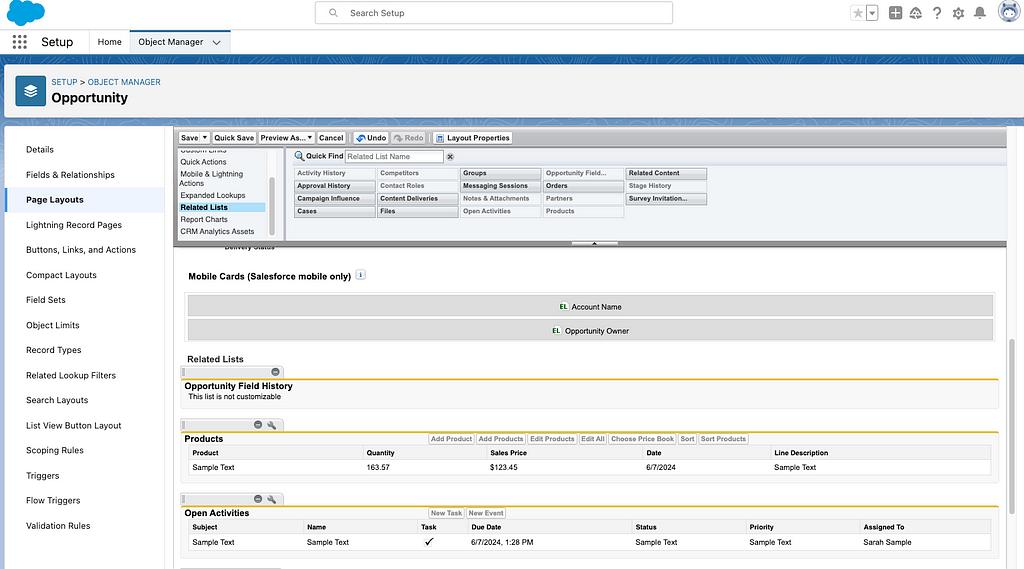Switch to the Home tab
The width and height of the screenshot is (1024, 569).
(110, 42)
